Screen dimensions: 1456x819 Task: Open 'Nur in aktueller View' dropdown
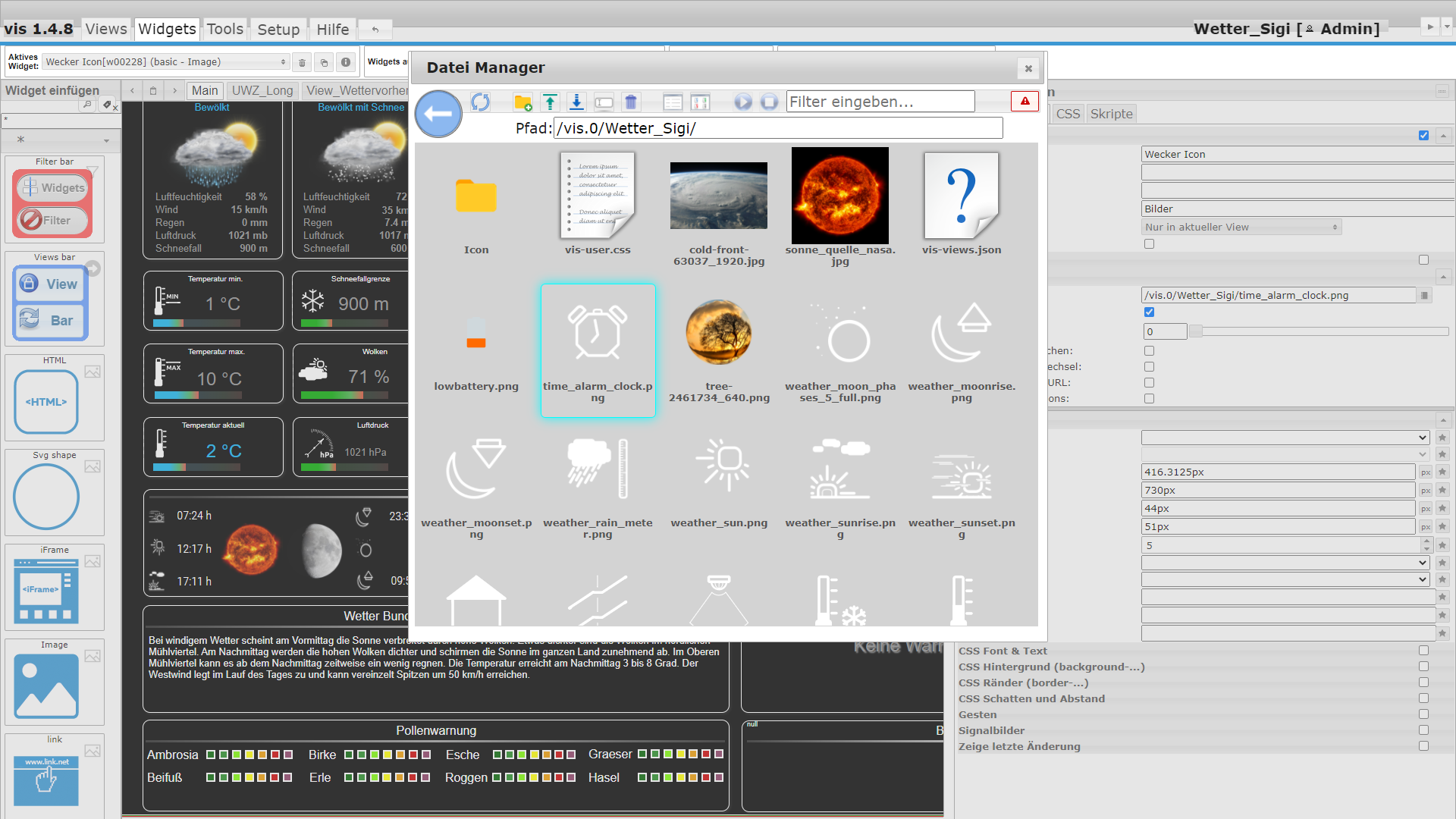pyautogui.click(x=1241, y=227)
